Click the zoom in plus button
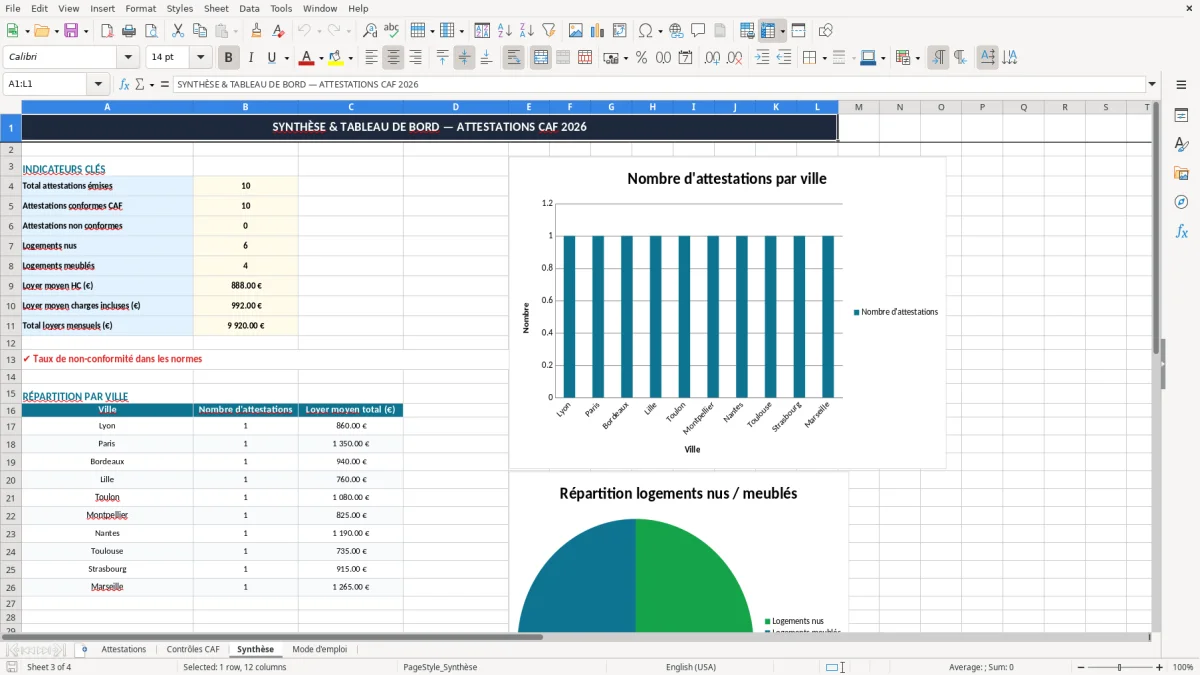This screenshot has height=675, width=1200. click(1159, 667)
